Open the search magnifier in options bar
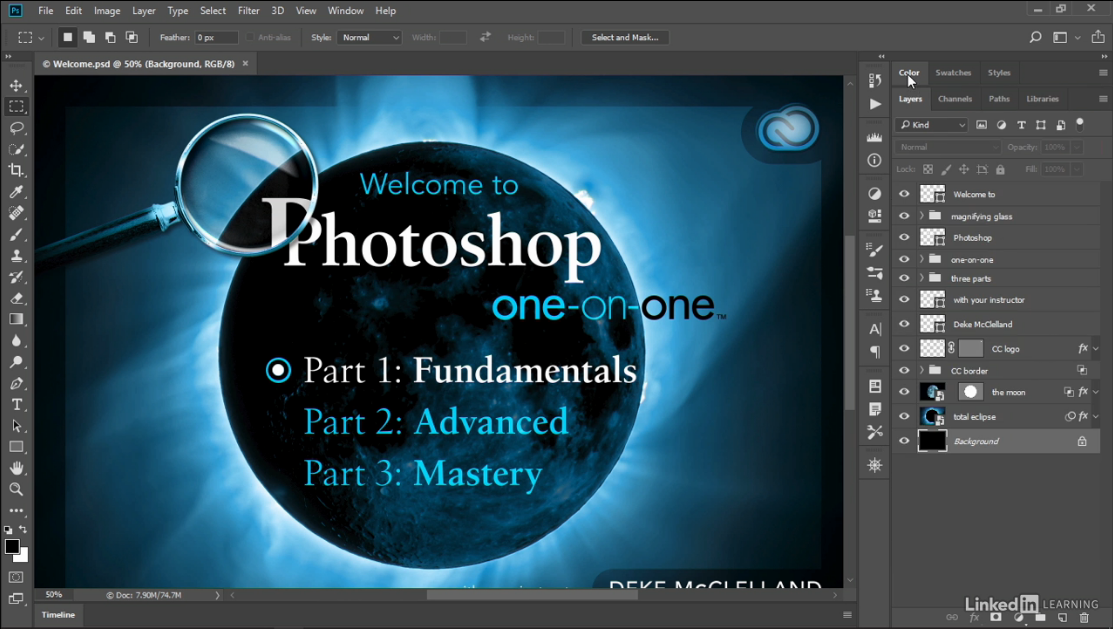 click(1036, 38)
